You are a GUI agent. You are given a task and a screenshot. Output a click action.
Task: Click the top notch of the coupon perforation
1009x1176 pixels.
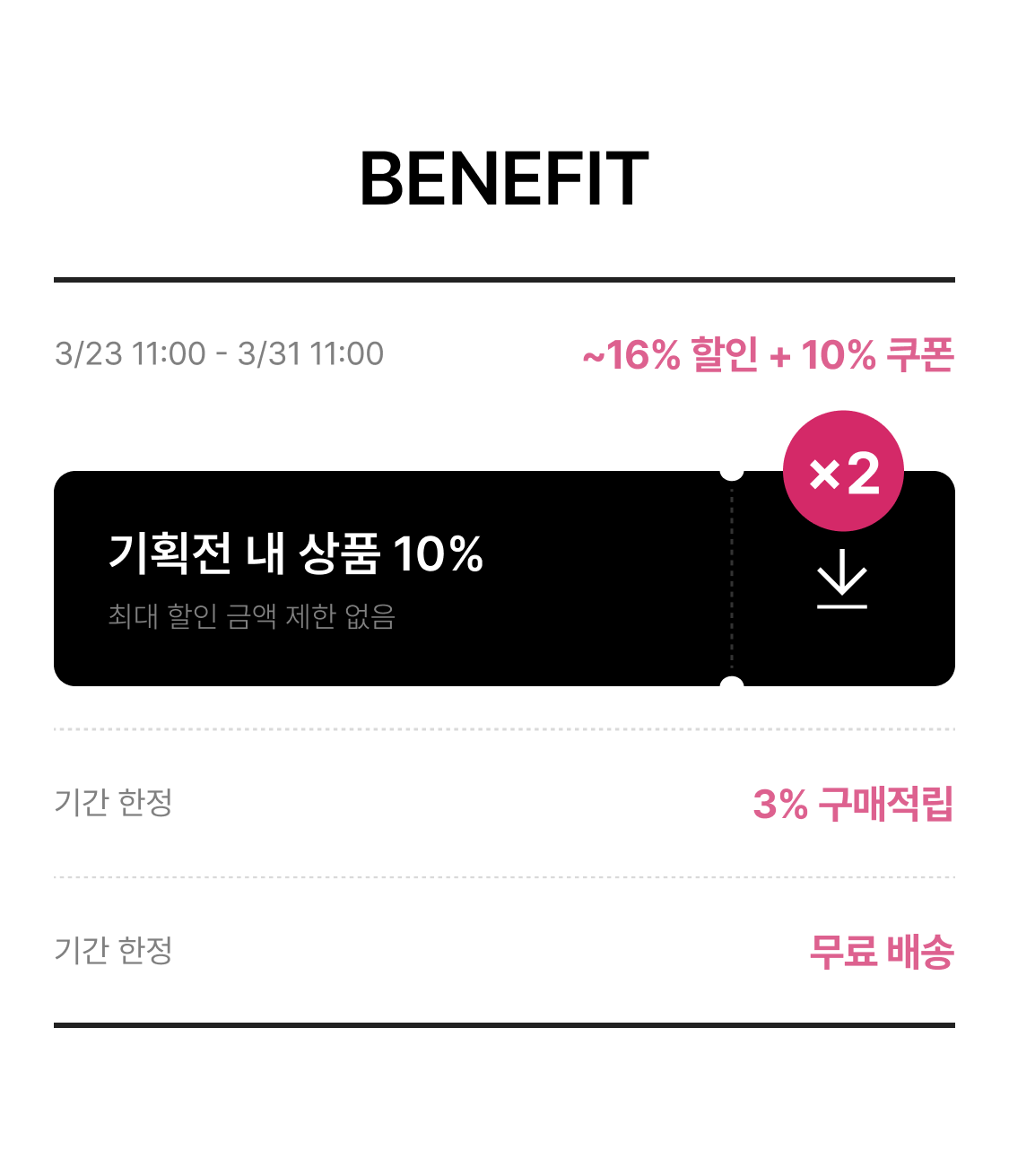(x=732, y=472)
